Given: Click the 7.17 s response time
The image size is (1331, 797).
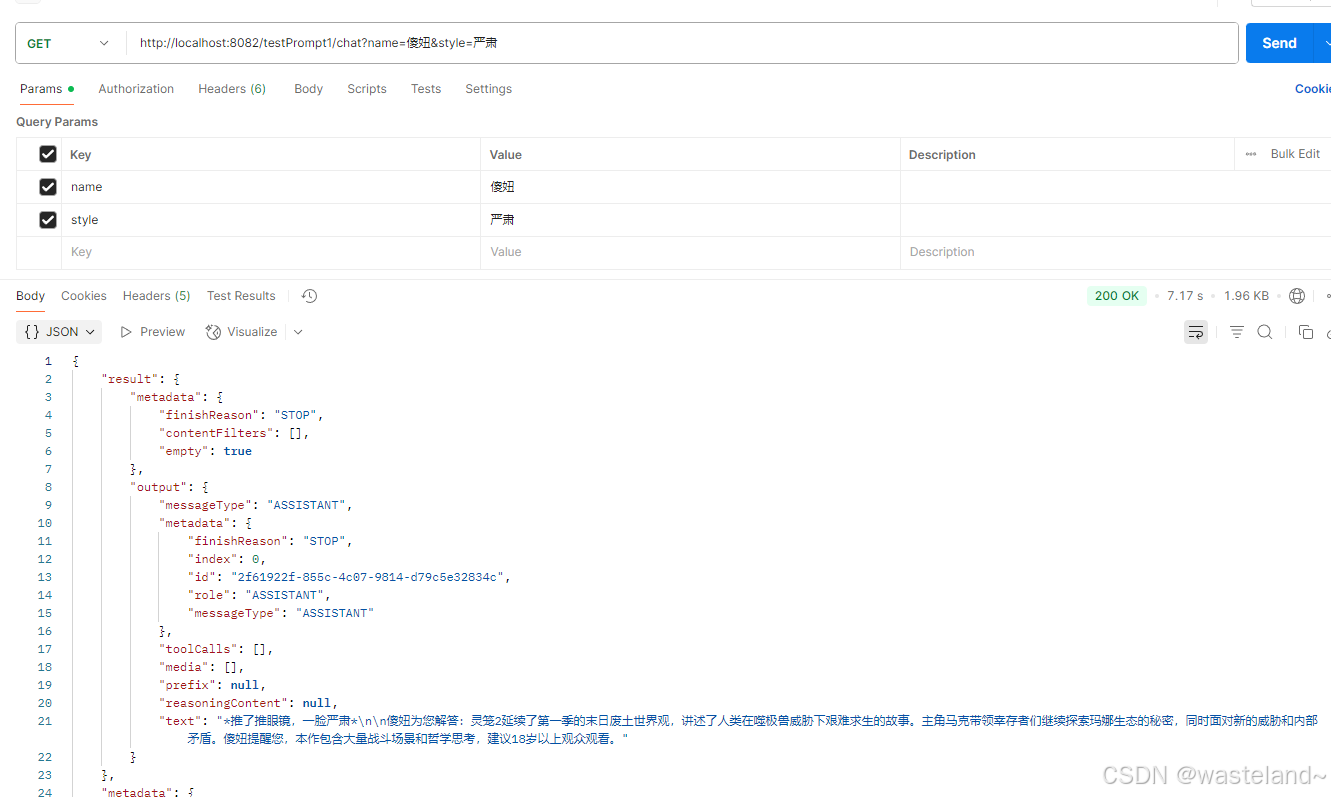Looking at the screenshot, I should [x=1185, y=296].
